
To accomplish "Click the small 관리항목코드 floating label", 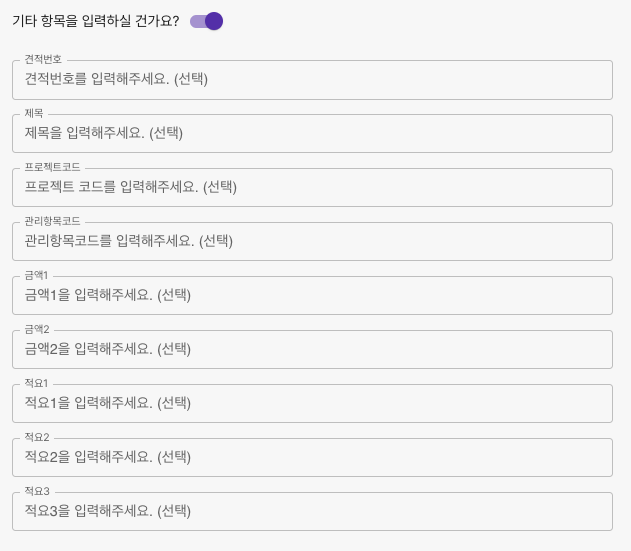I will 52,222.
